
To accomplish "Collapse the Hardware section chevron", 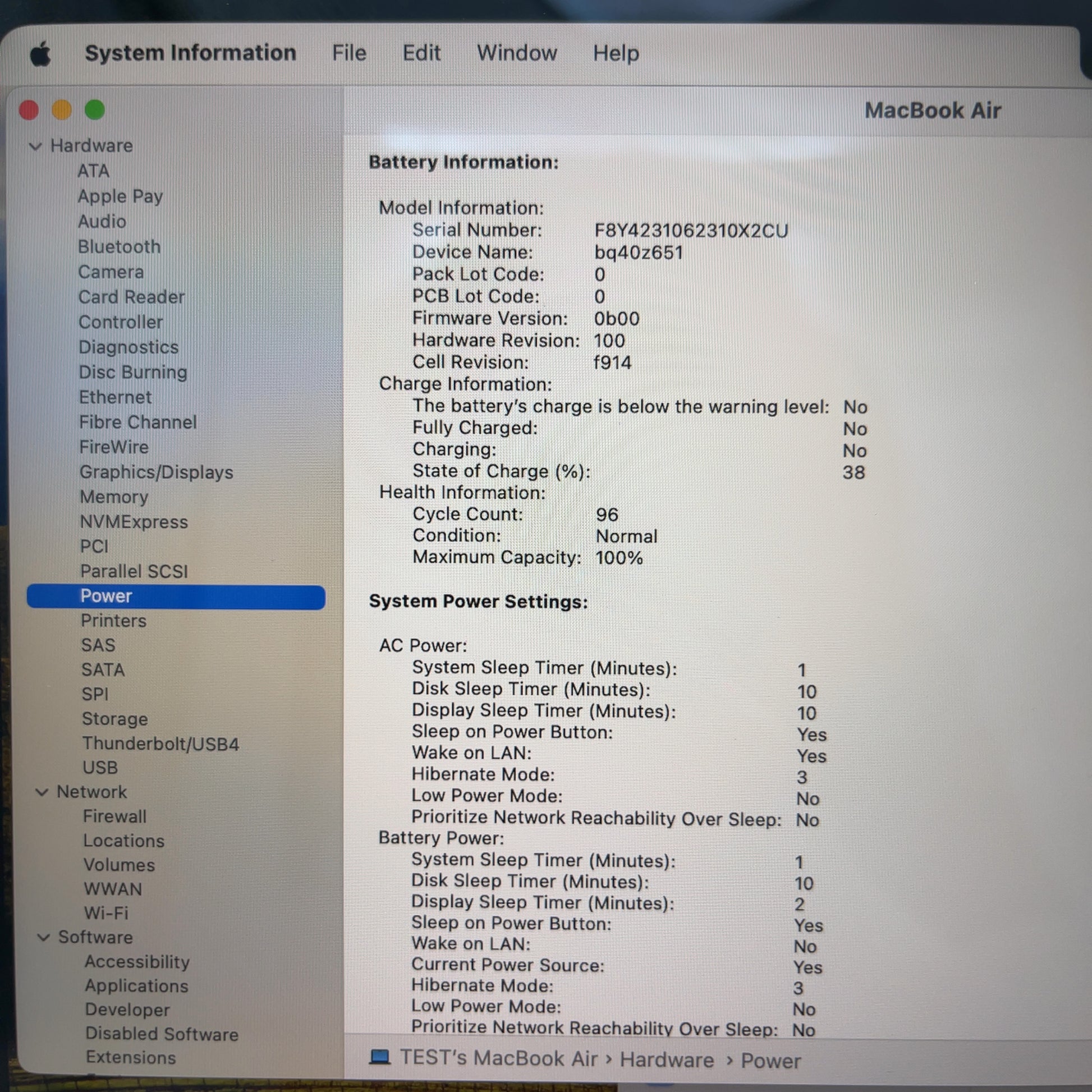I will [35, 146].
